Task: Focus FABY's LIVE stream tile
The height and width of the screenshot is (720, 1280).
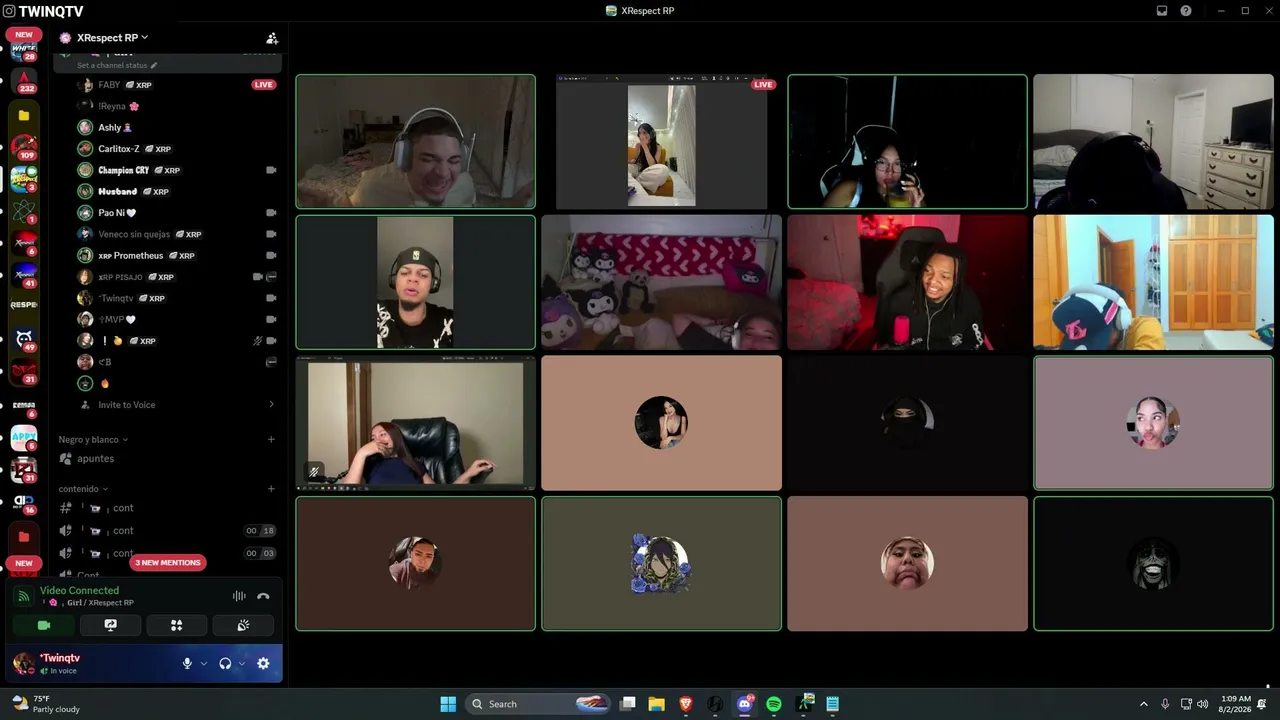Action: point(661,141)
